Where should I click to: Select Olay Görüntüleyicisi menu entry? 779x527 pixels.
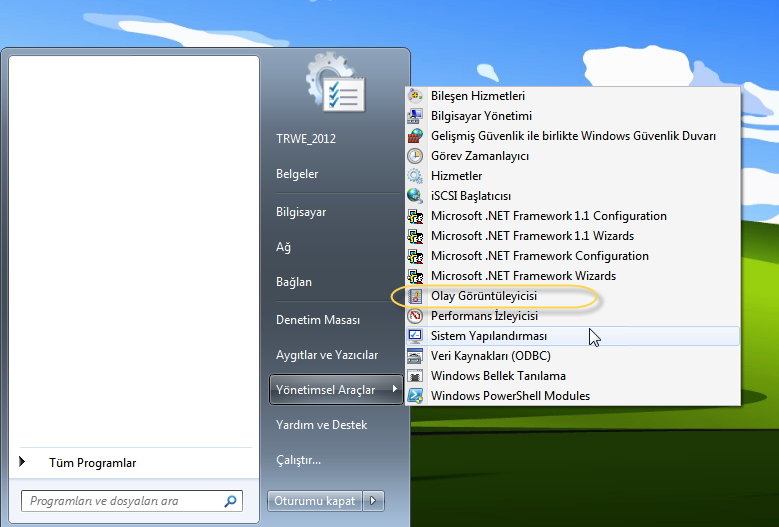[573, 296]
